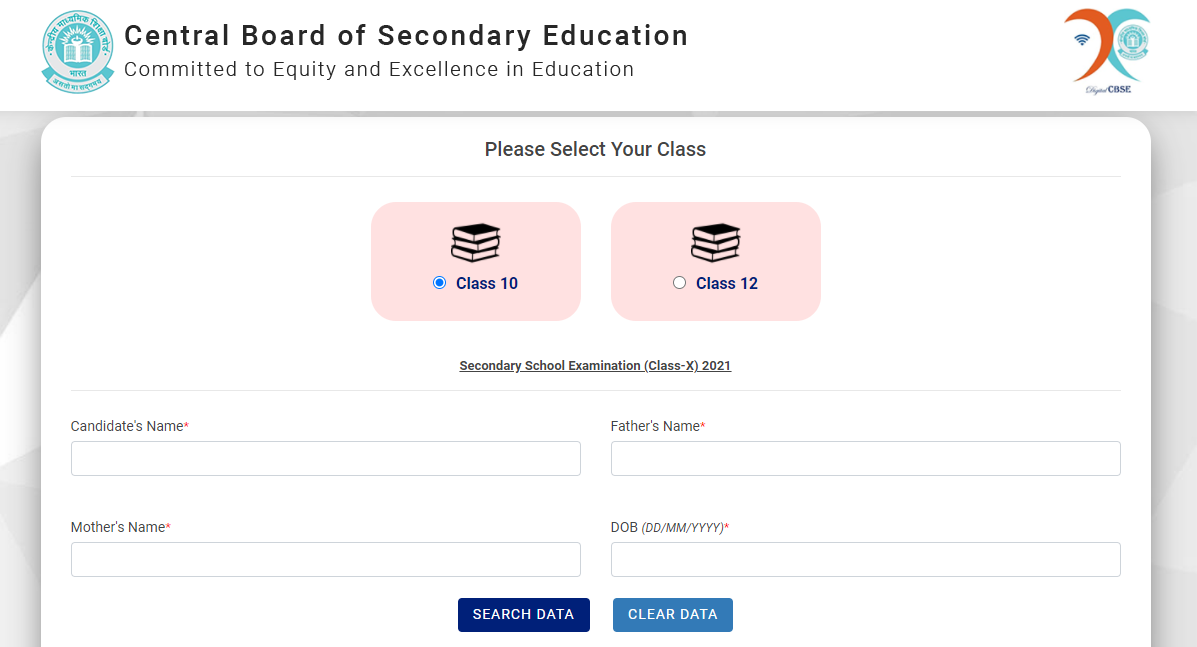Click the CBSE emblem logo
The height and width of the screenshot is (647, 1197).
pyautogui.click(x=78, y=52)
